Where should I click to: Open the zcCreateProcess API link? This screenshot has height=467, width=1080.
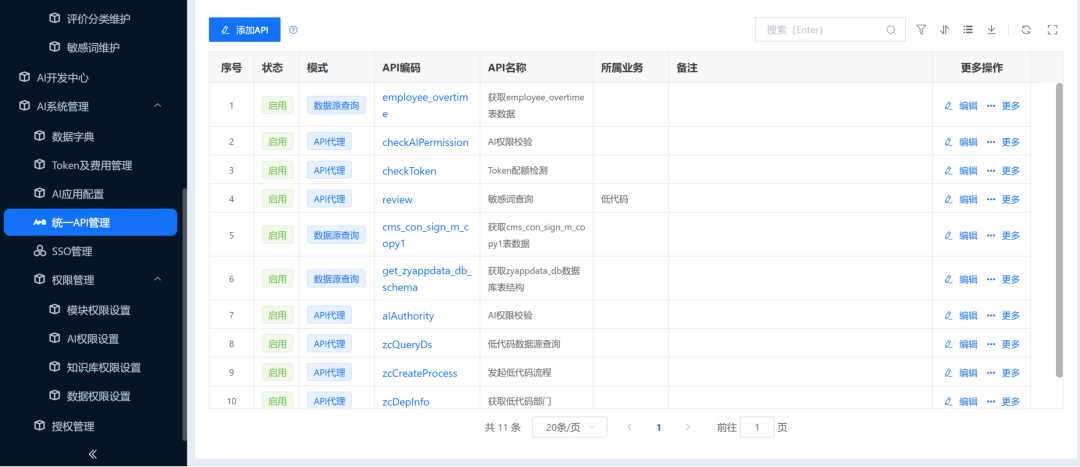(x=419, y=373)
